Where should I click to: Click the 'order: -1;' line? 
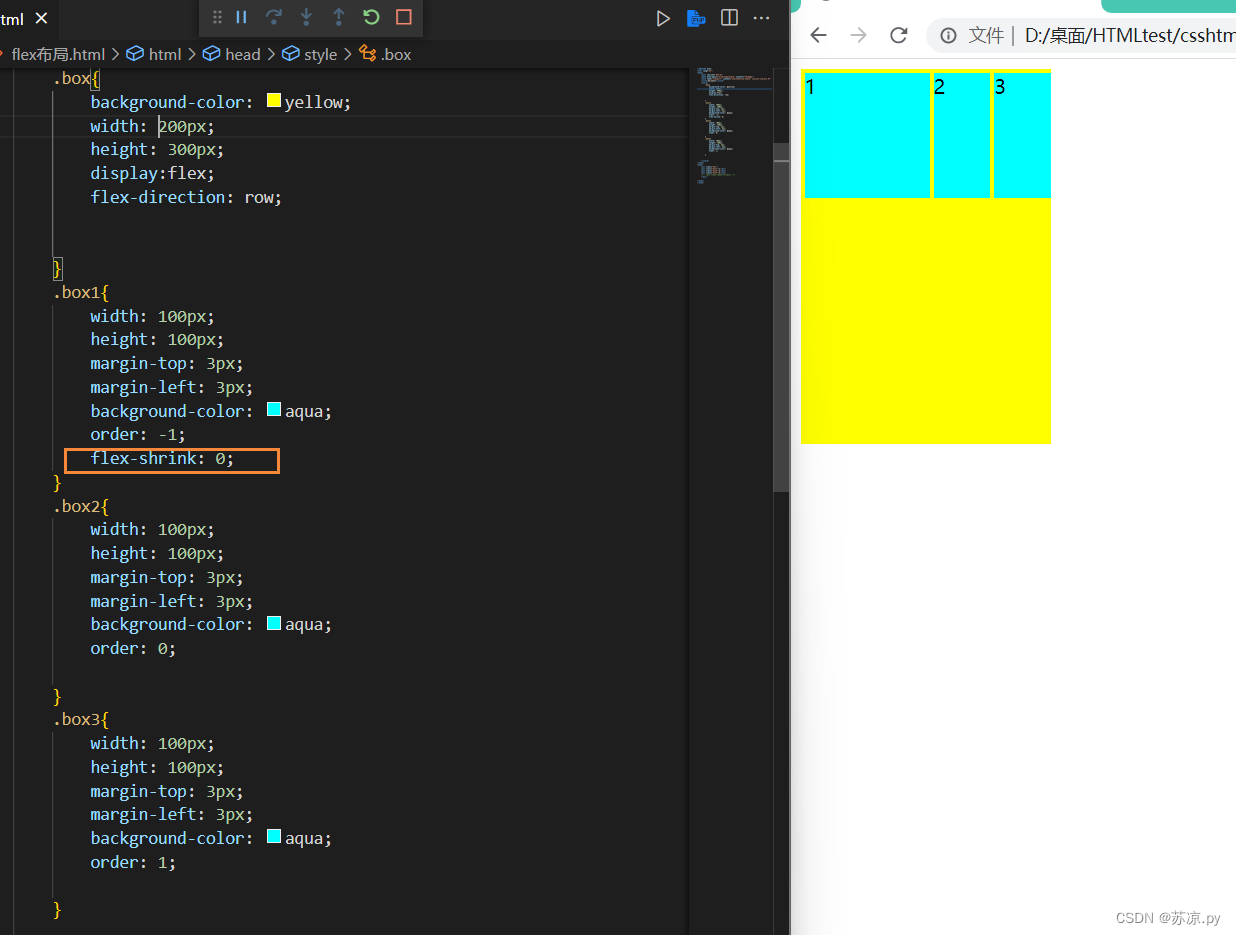point(138,435)
